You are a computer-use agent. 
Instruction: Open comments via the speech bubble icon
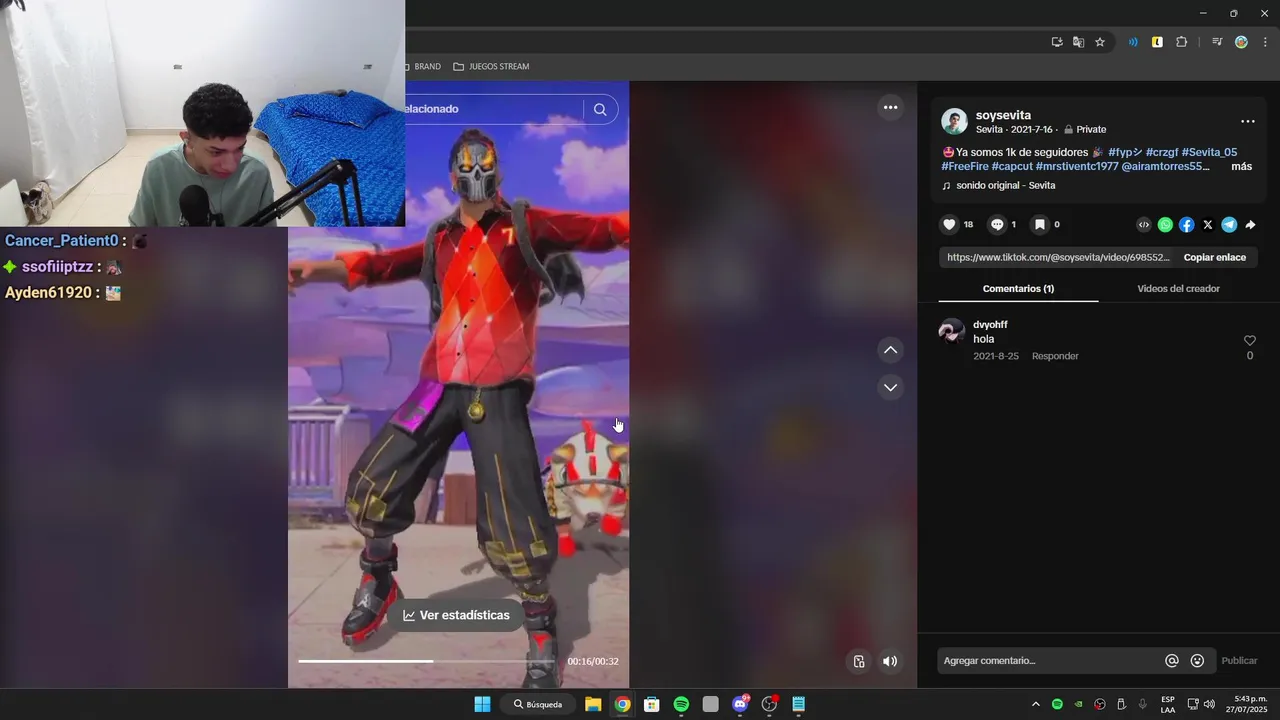point(997,225)
